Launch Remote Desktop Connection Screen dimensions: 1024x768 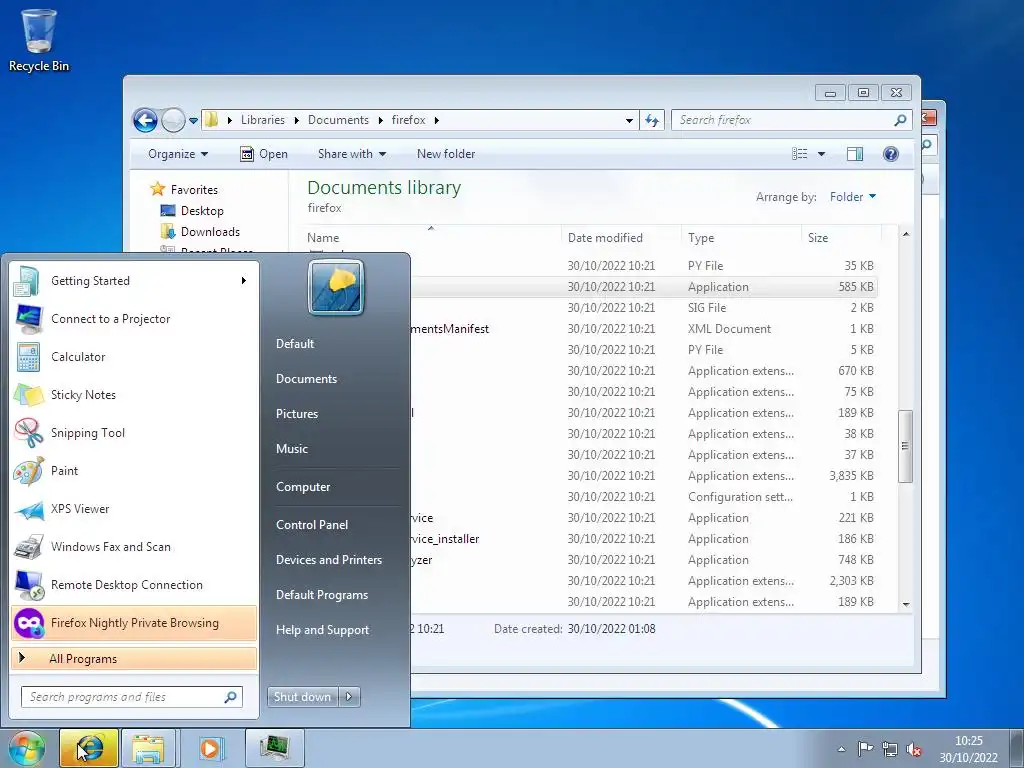[x=133, y=584]
